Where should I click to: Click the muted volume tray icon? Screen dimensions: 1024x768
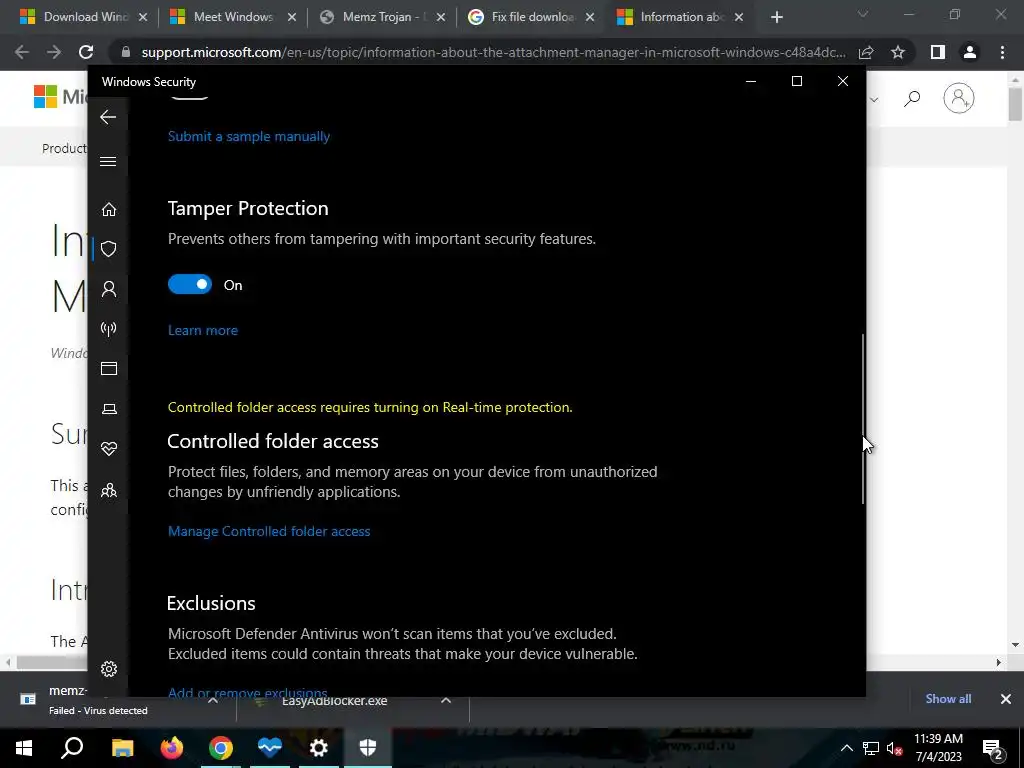[x=895, y=748]
